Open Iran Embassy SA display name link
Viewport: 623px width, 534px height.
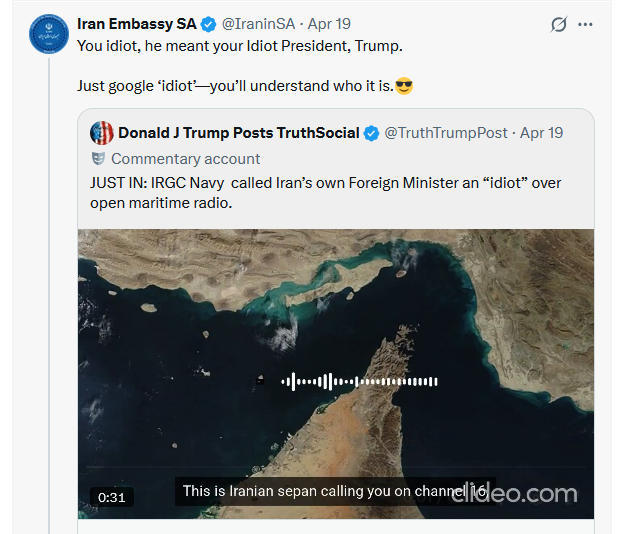136,24
